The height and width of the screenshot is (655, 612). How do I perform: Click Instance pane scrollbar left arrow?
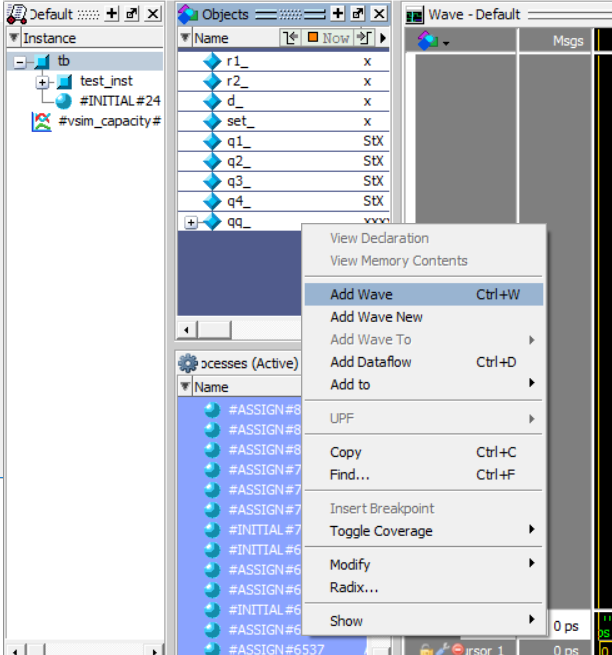click(15, 650)
